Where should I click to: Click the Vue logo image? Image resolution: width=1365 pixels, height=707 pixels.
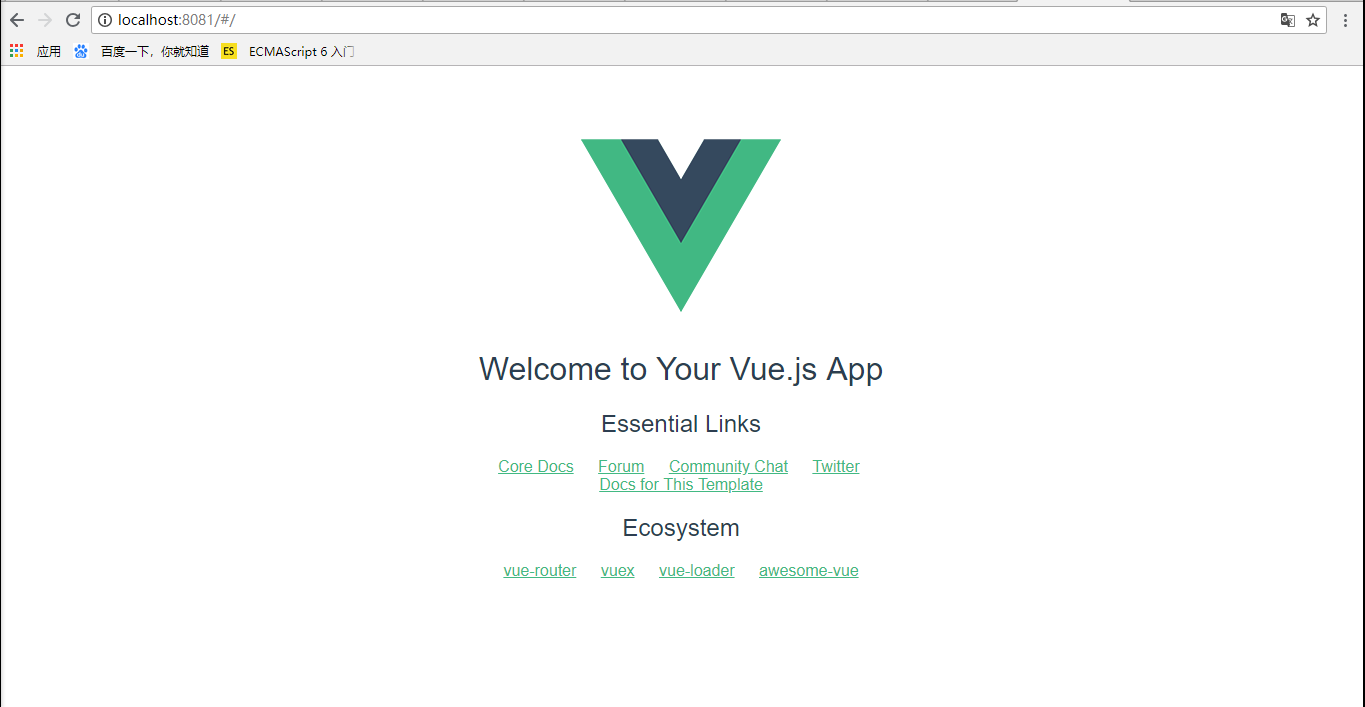(x=681, y=225)
